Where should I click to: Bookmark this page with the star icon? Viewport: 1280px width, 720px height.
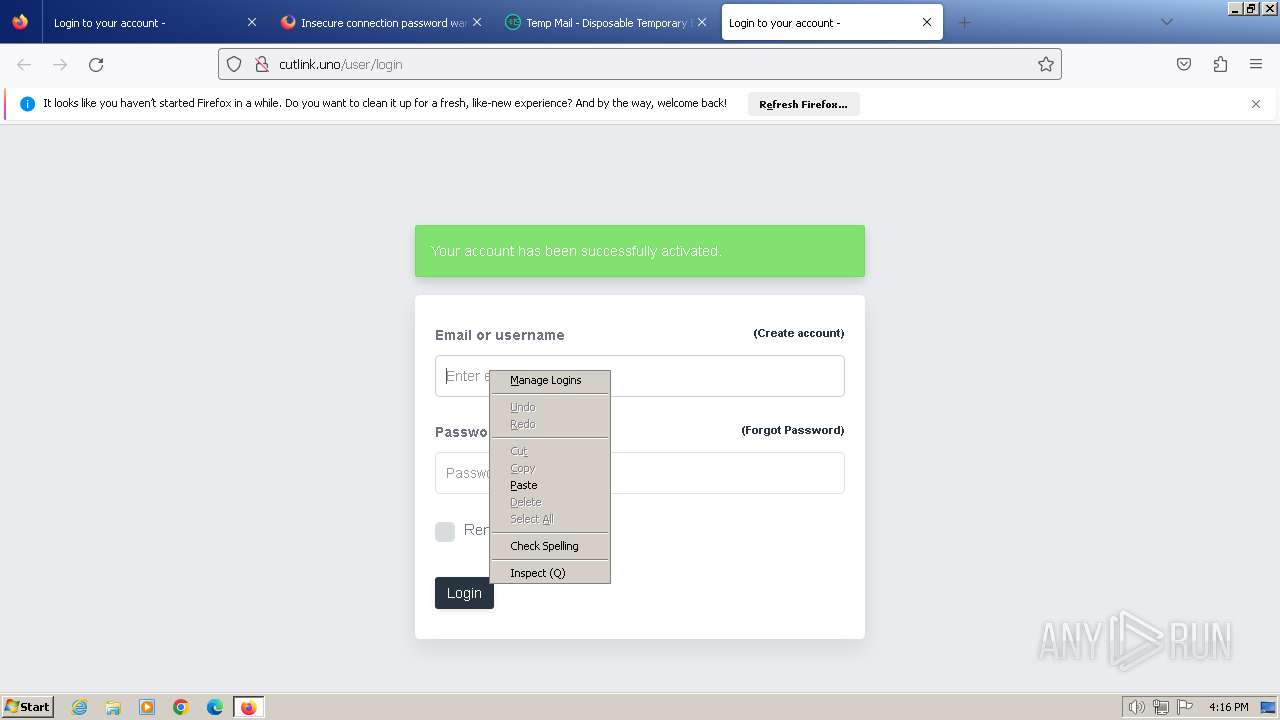click(x=1046, y=64)
